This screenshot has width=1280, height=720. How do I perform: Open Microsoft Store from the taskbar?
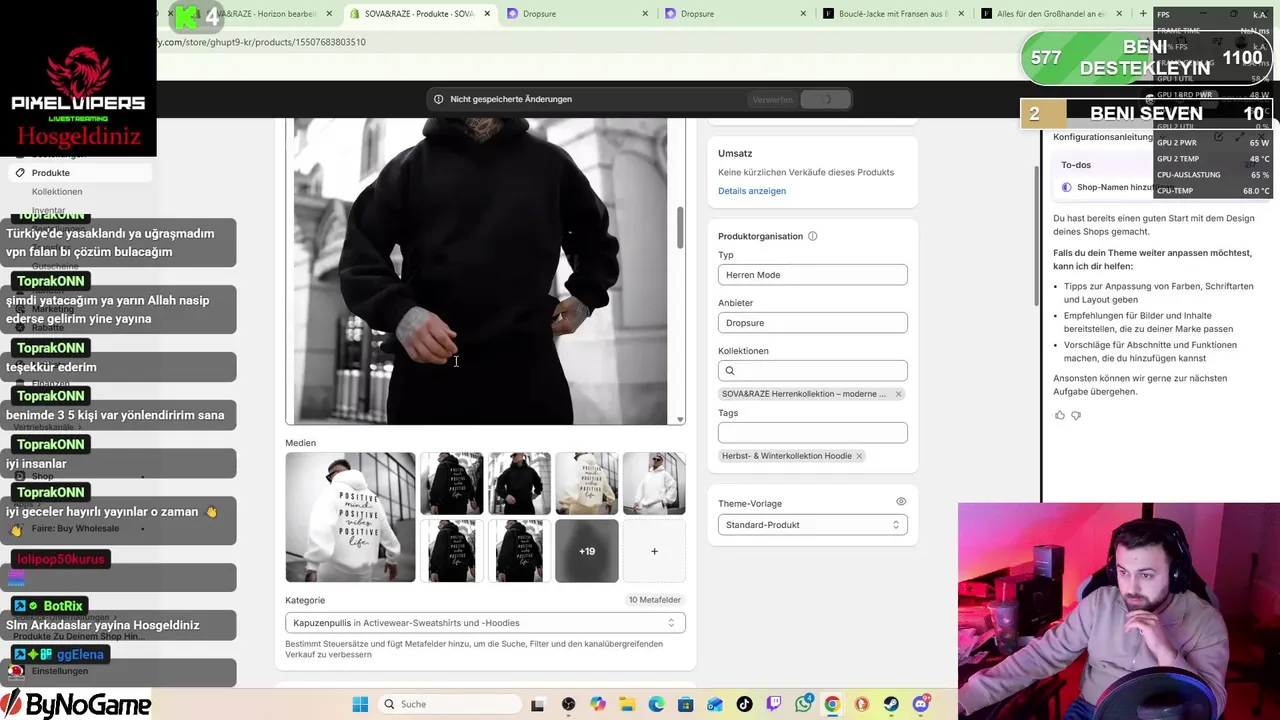pyautogui.click(x=686, y=704)
